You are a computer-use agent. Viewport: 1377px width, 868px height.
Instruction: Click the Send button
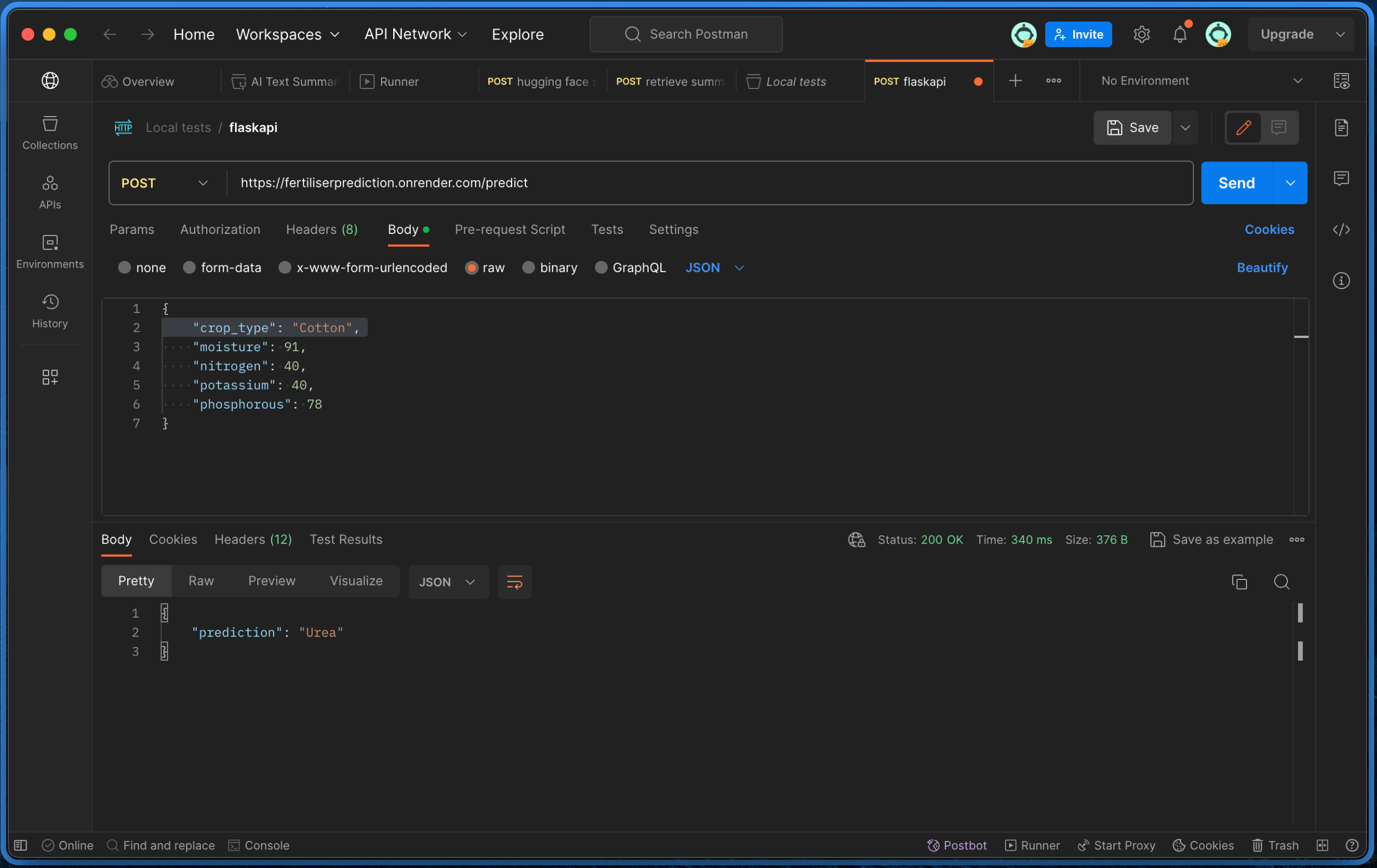pos(1236,183)
